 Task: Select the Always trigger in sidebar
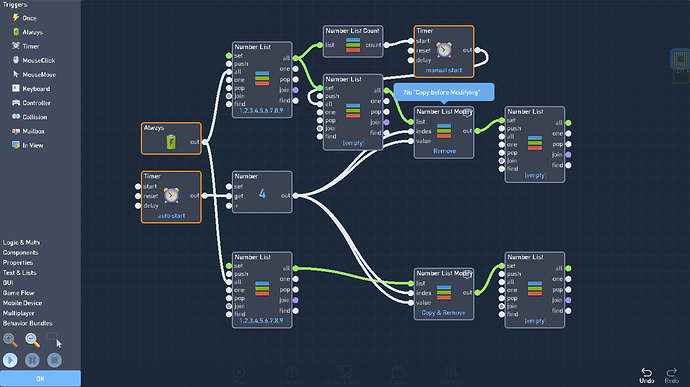point(27,32)
